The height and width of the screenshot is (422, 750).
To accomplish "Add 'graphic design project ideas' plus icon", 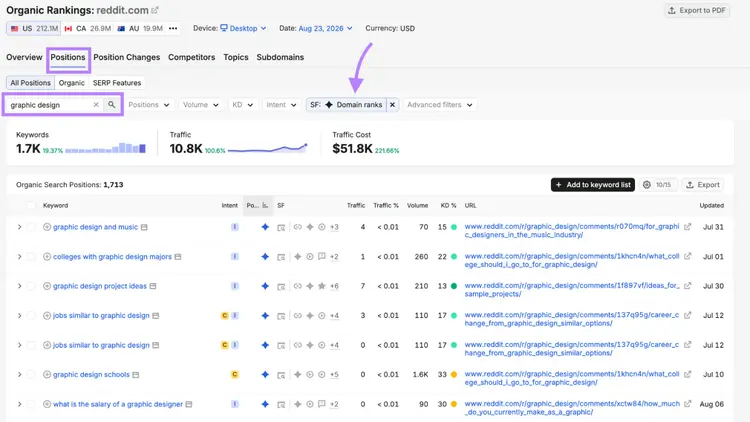I will [47, 286].
